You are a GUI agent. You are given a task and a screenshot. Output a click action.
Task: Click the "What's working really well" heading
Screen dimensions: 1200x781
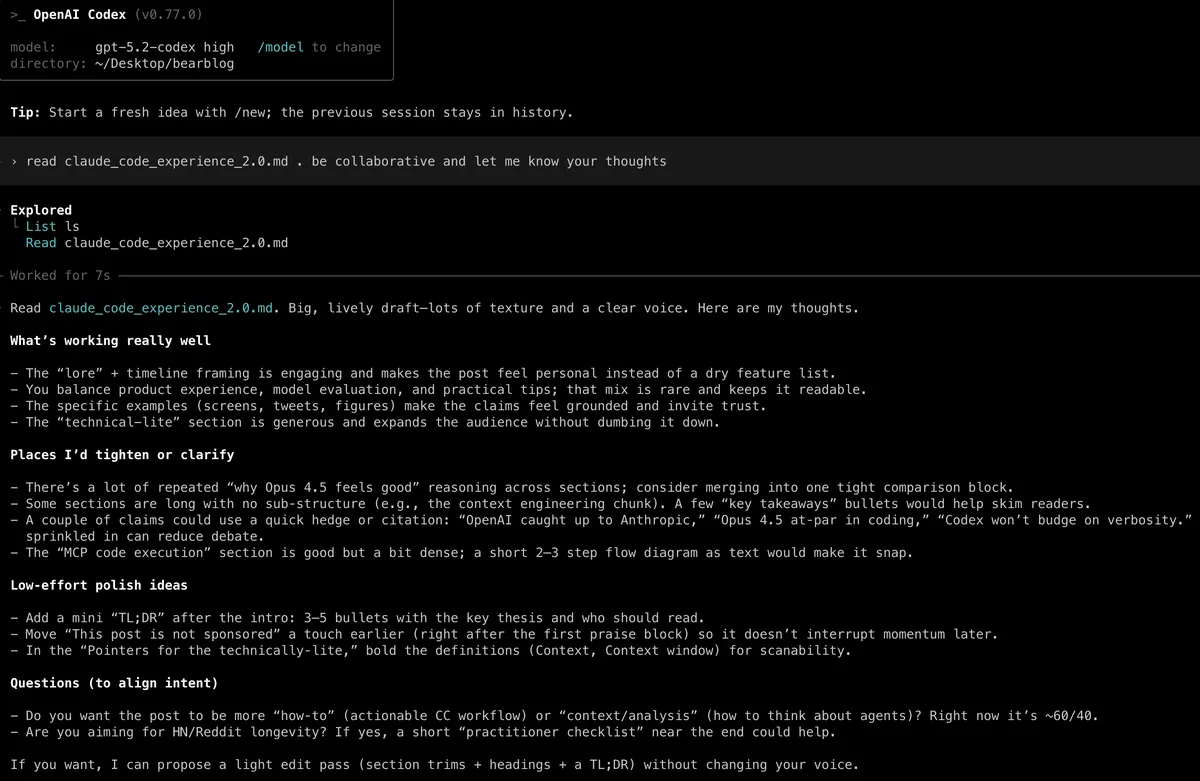click(x=110, y=340)
